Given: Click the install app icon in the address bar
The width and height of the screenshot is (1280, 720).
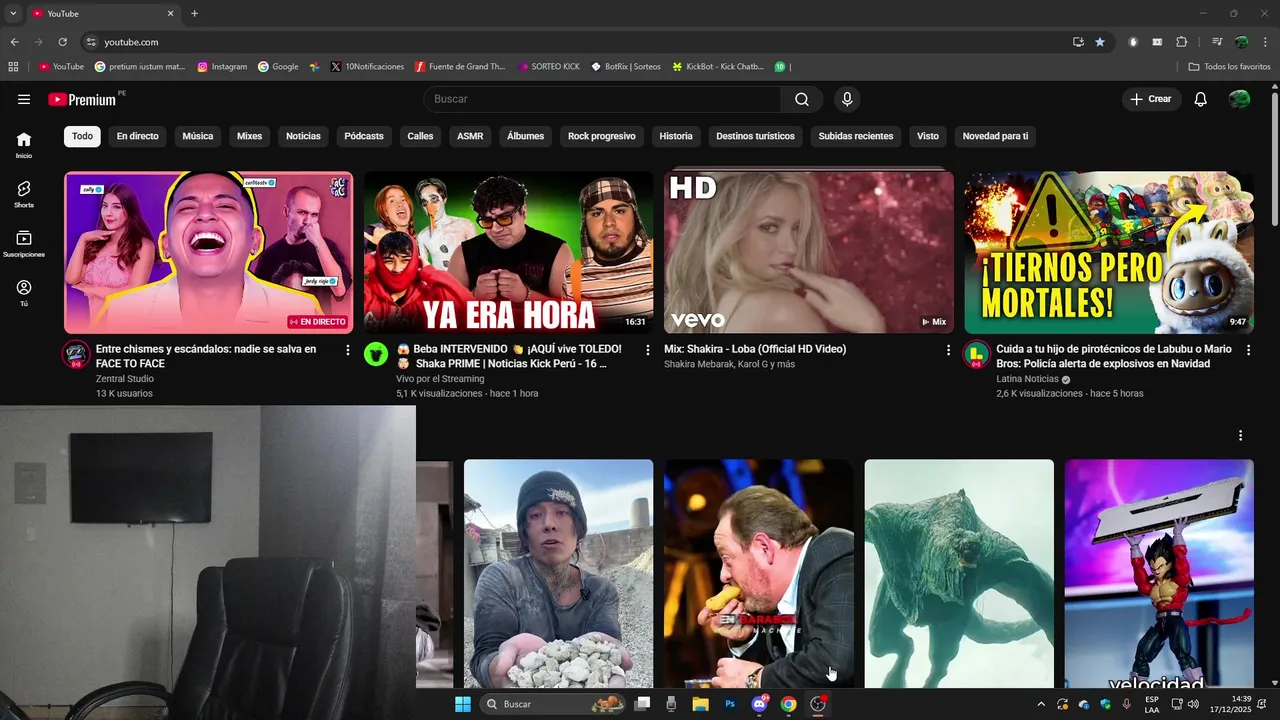Looking at the screenshot, I should tap(1078, 42).
